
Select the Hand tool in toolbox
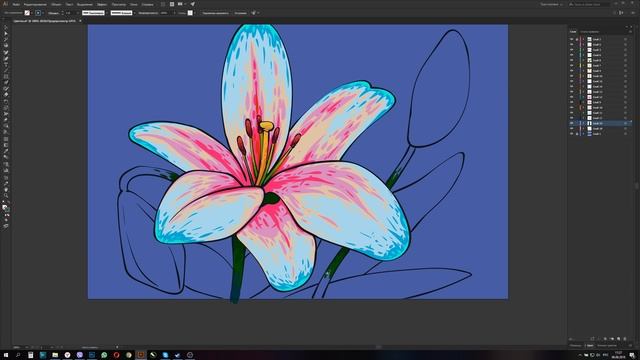(6, 190)
